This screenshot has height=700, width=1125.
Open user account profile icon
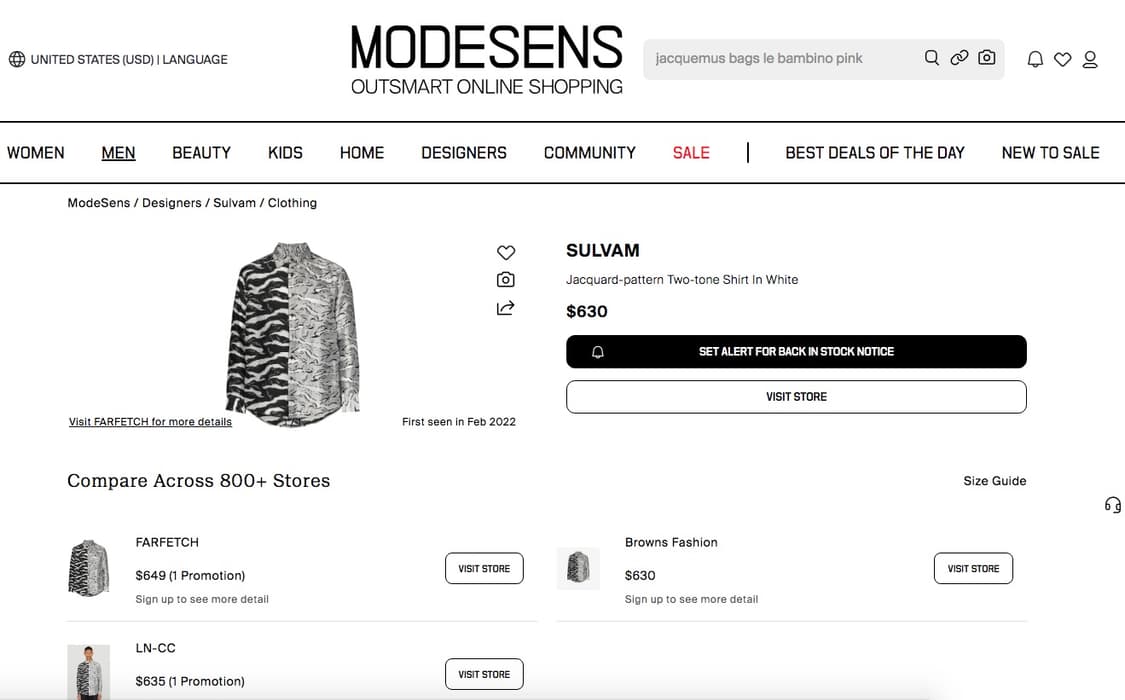[x=1090, y=60]
